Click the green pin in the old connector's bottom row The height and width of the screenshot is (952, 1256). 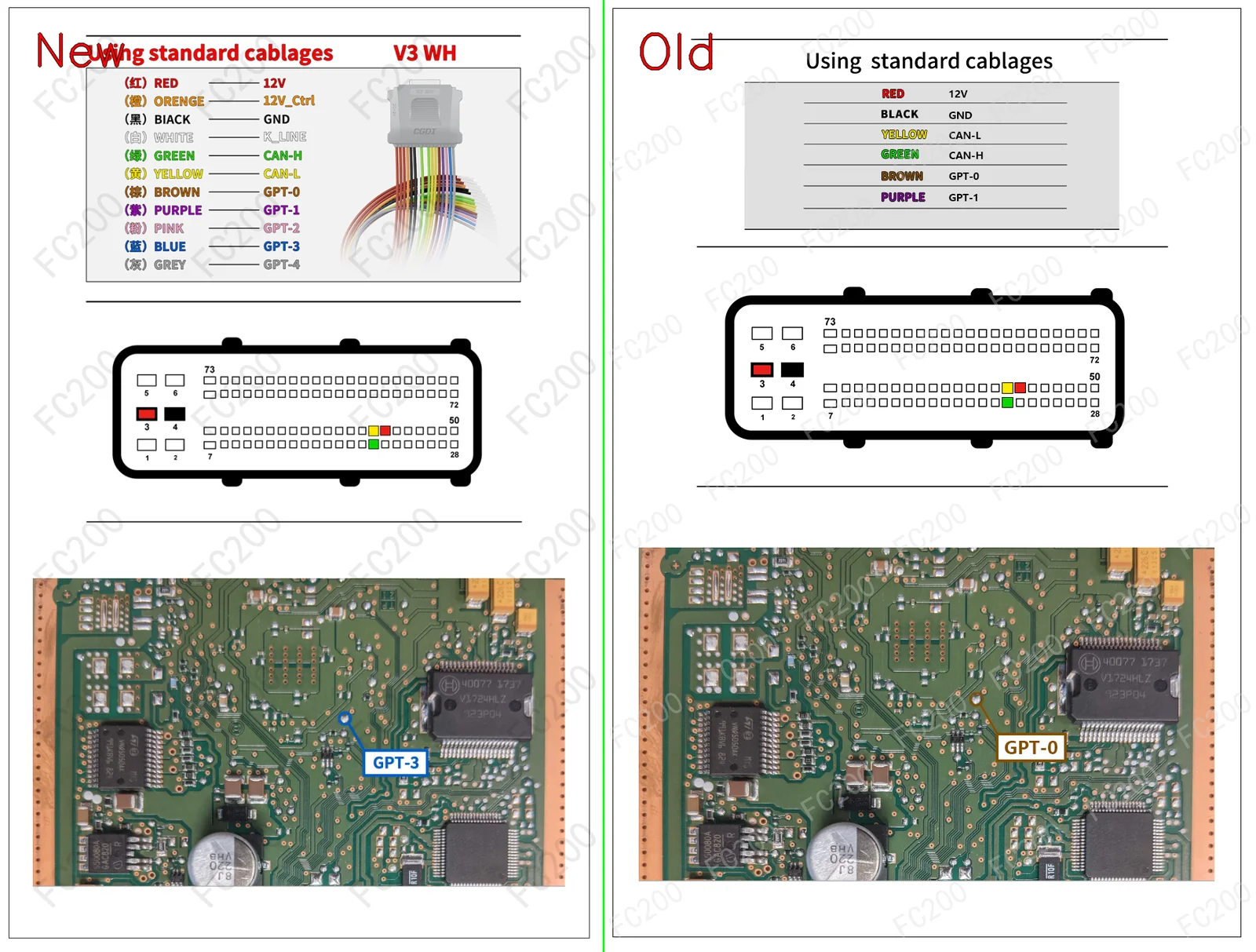tap(1007, 403)
